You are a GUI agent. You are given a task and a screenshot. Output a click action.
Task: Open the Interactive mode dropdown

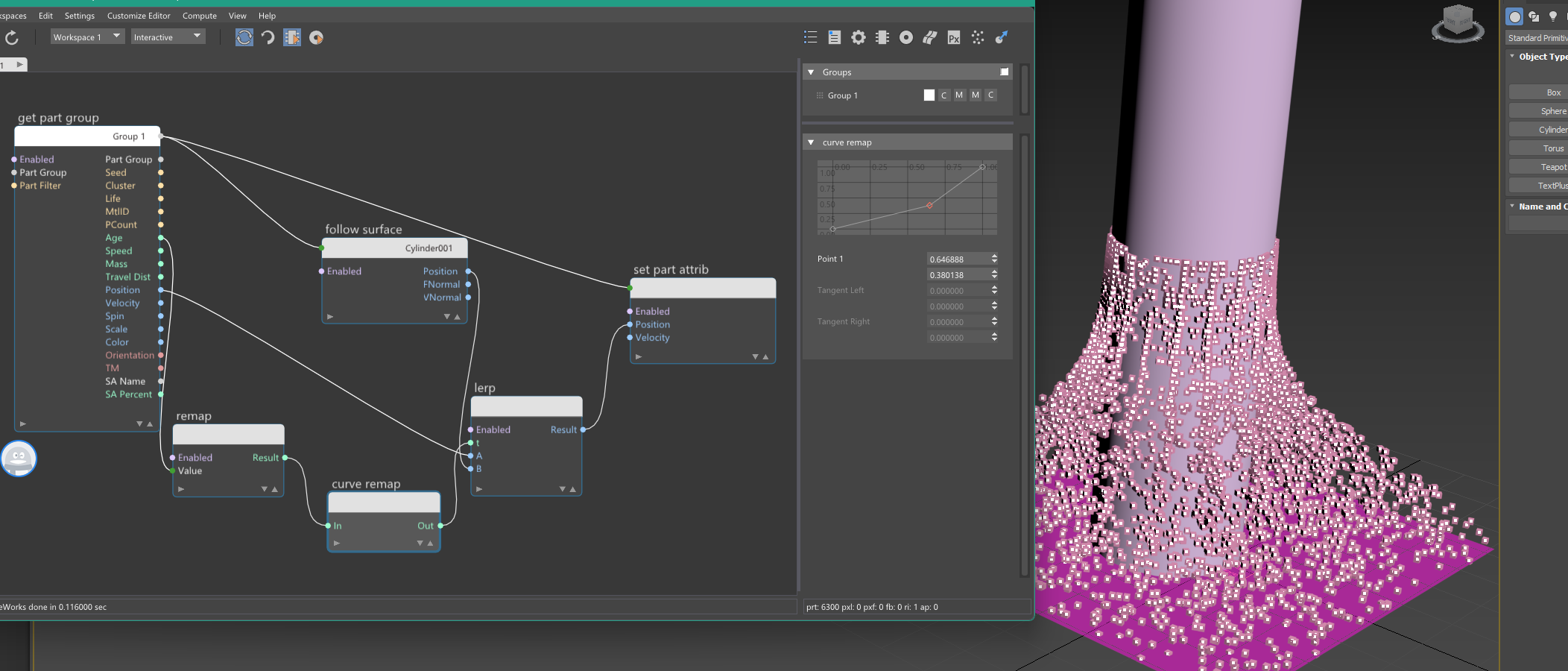pos(168,37)
